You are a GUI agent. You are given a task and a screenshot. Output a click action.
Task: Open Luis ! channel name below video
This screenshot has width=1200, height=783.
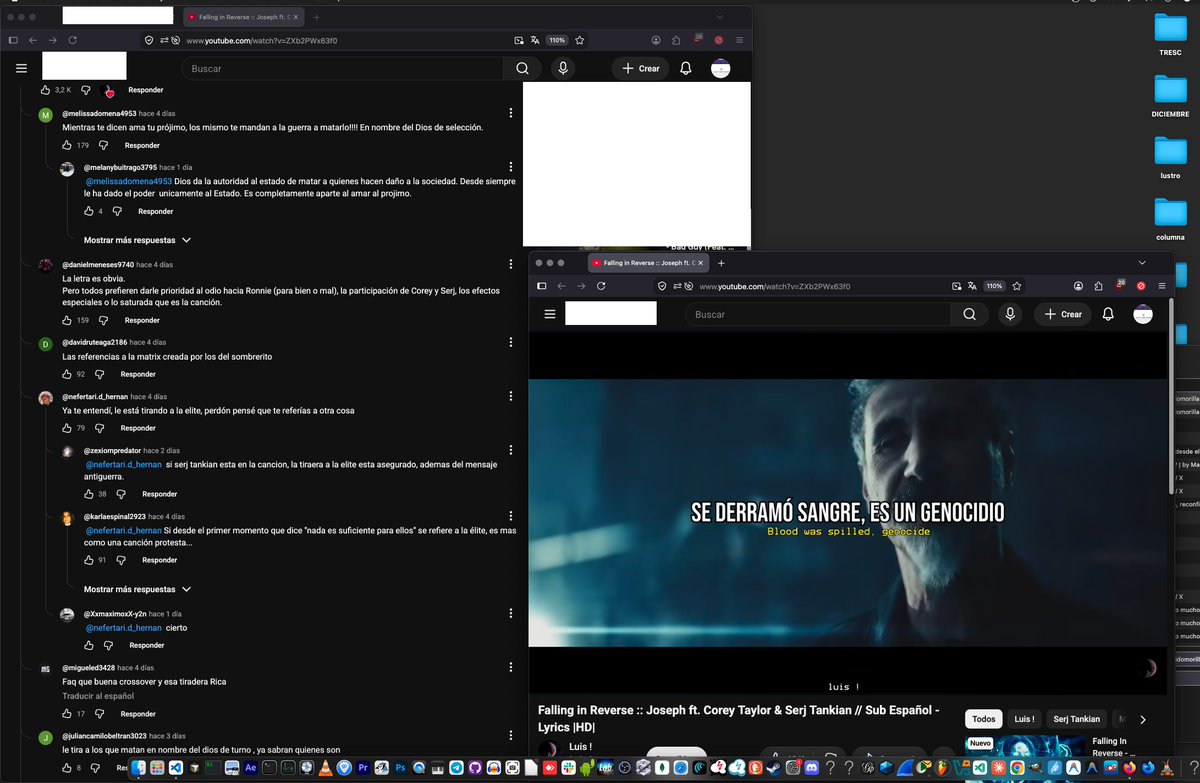pos(580,747)
